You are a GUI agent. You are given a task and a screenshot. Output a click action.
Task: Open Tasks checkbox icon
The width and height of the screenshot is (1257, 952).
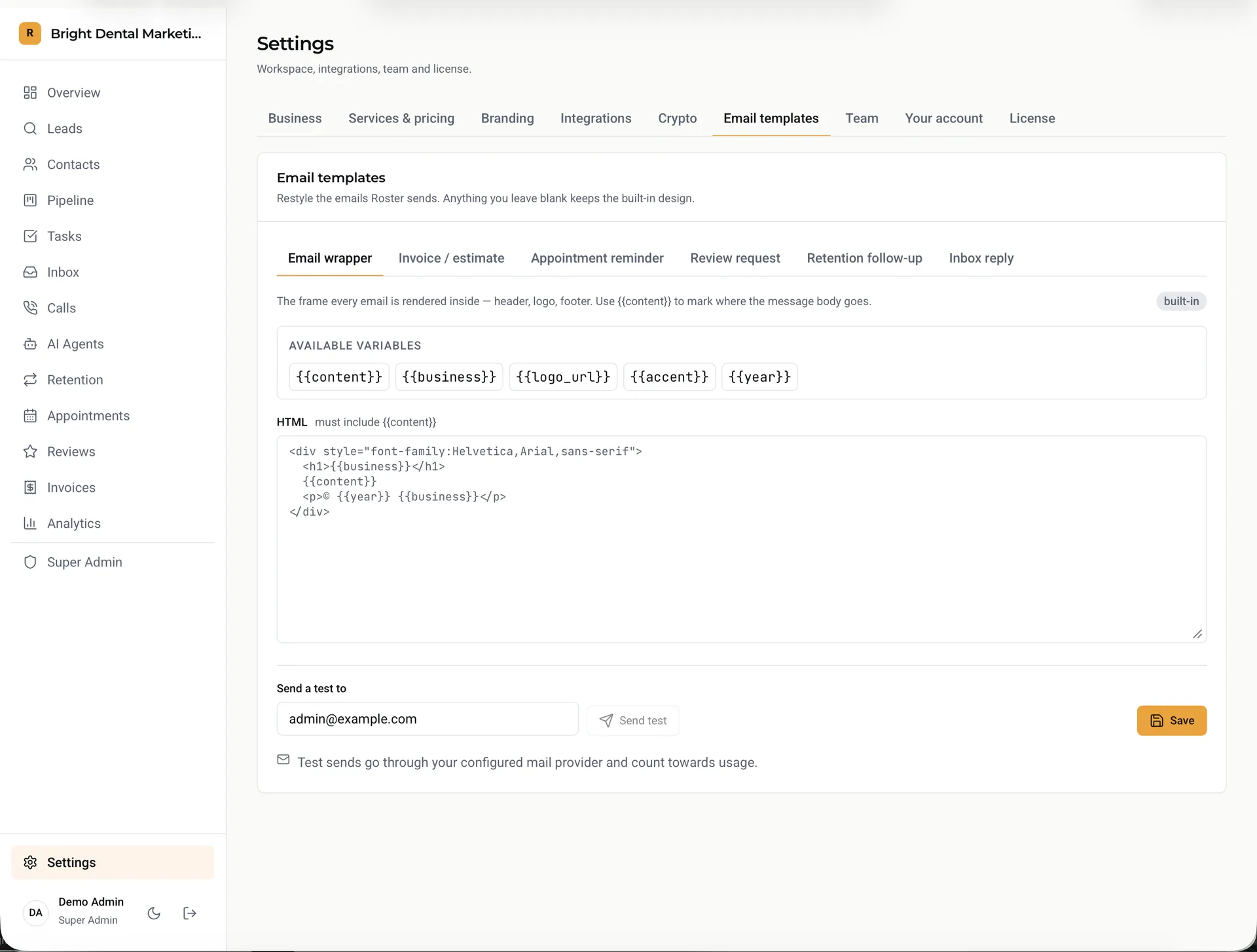(x=30, y=236)
